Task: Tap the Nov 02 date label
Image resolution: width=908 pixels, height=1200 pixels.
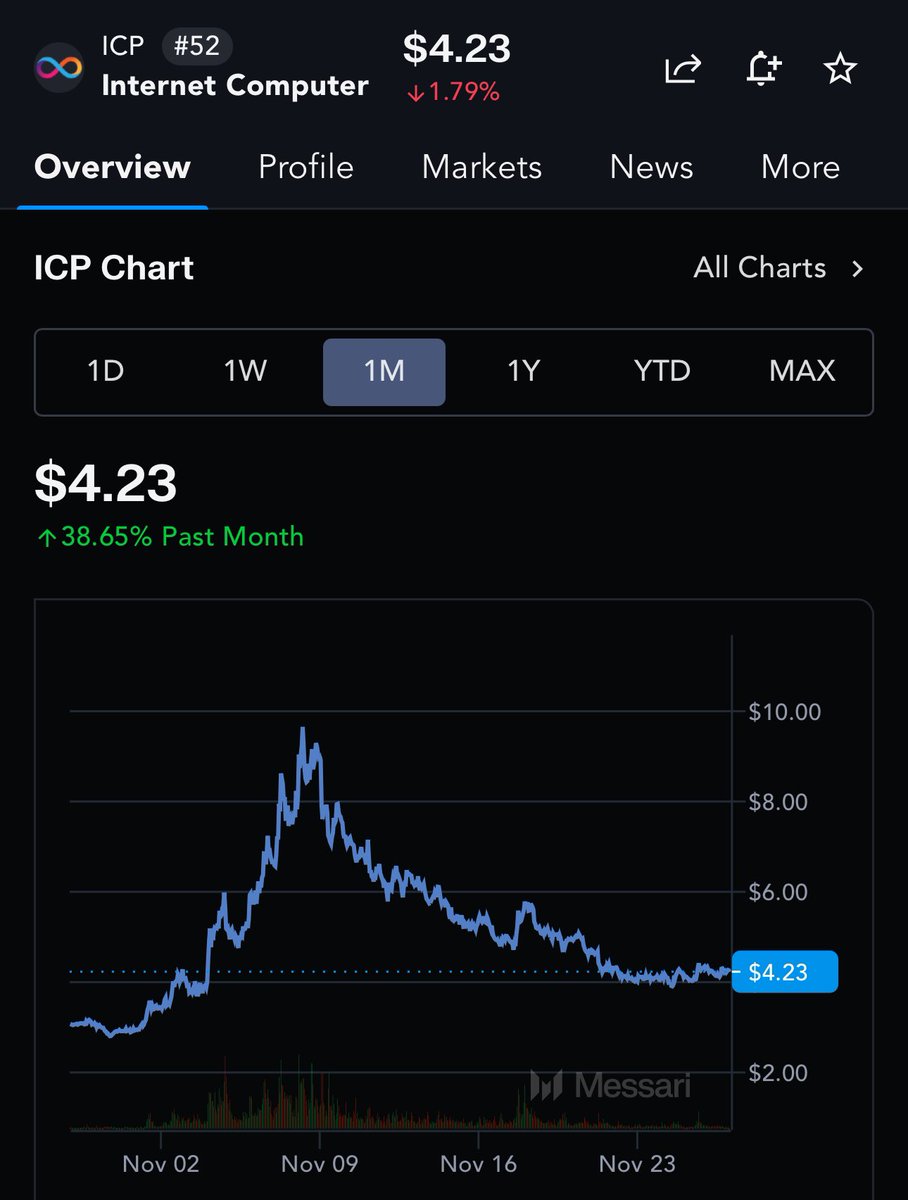Action: click(161, 1164)
